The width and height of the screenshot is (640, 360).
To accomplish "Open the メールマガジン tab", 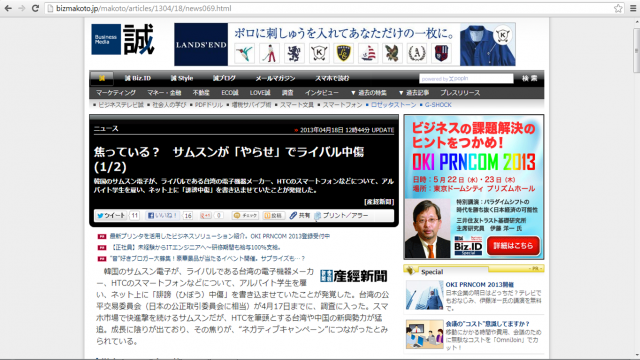I will (275, 78).
